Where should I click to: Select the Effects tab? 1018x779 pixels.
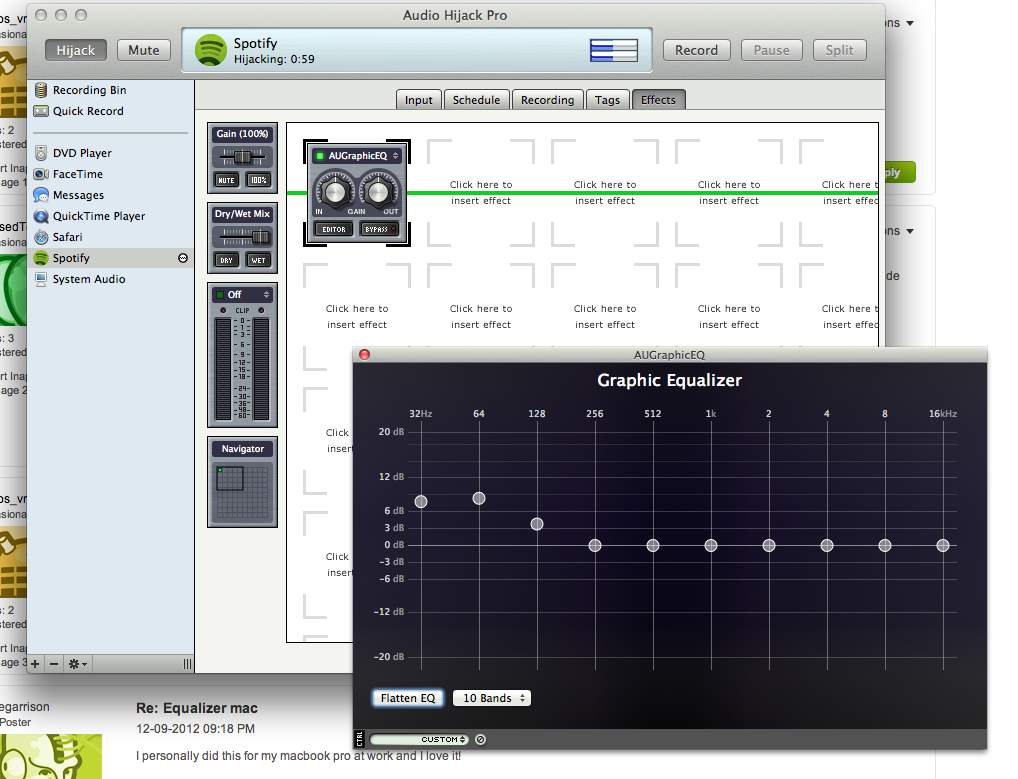[x=658, y=100]
